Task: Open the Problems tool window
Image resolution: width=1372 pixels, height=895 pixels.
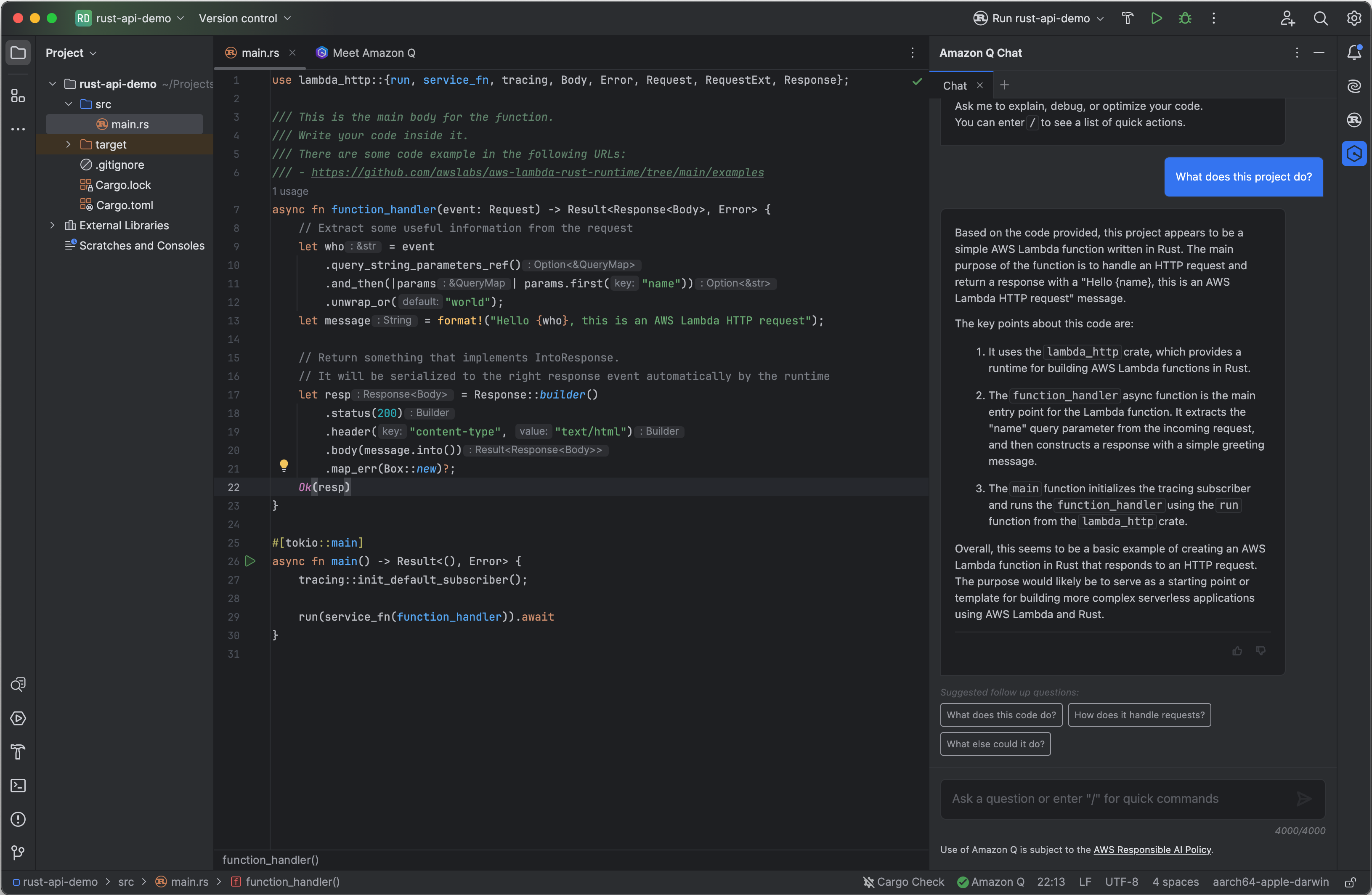Action: [x=18, y=819]
